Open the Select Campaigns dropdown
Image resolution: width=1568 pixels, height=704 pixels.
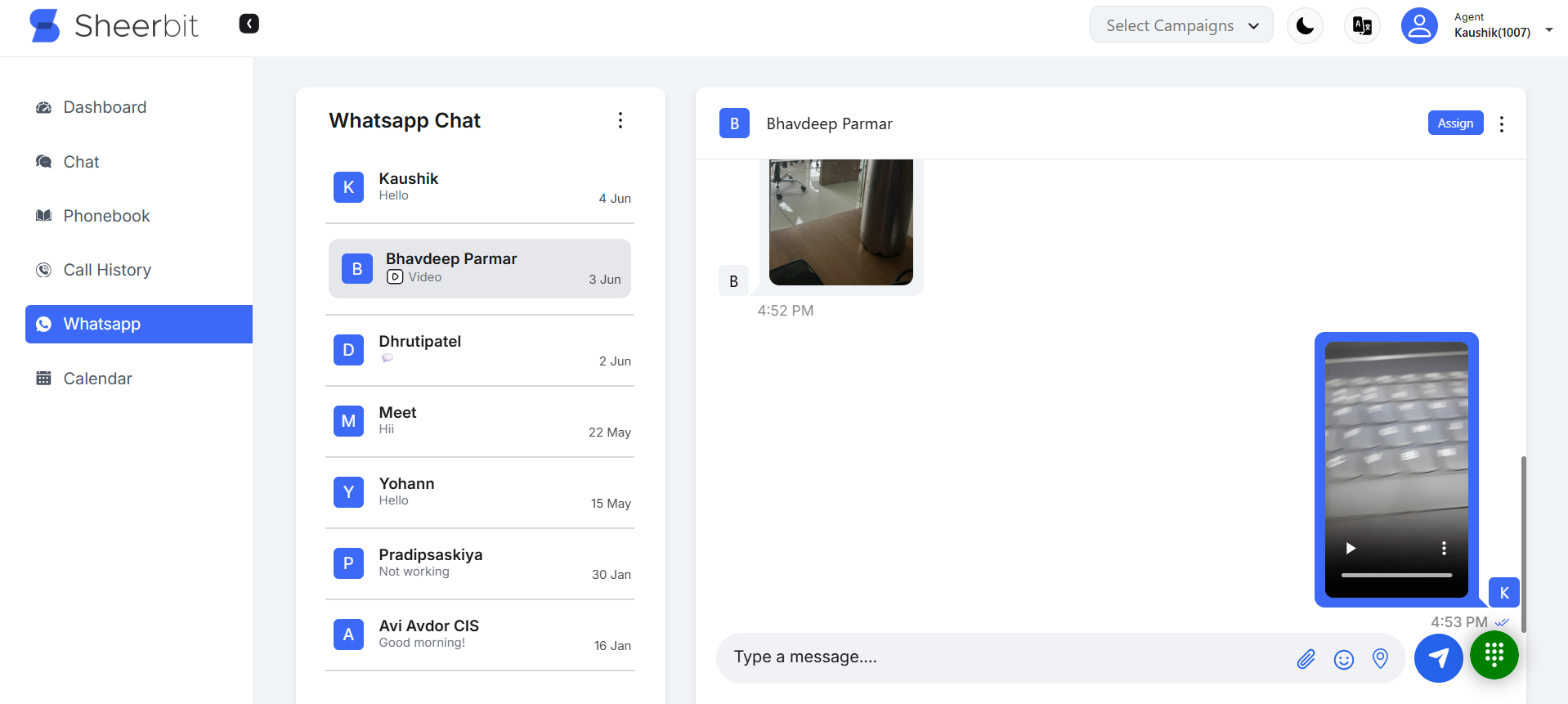click(x=1181, y=25)
